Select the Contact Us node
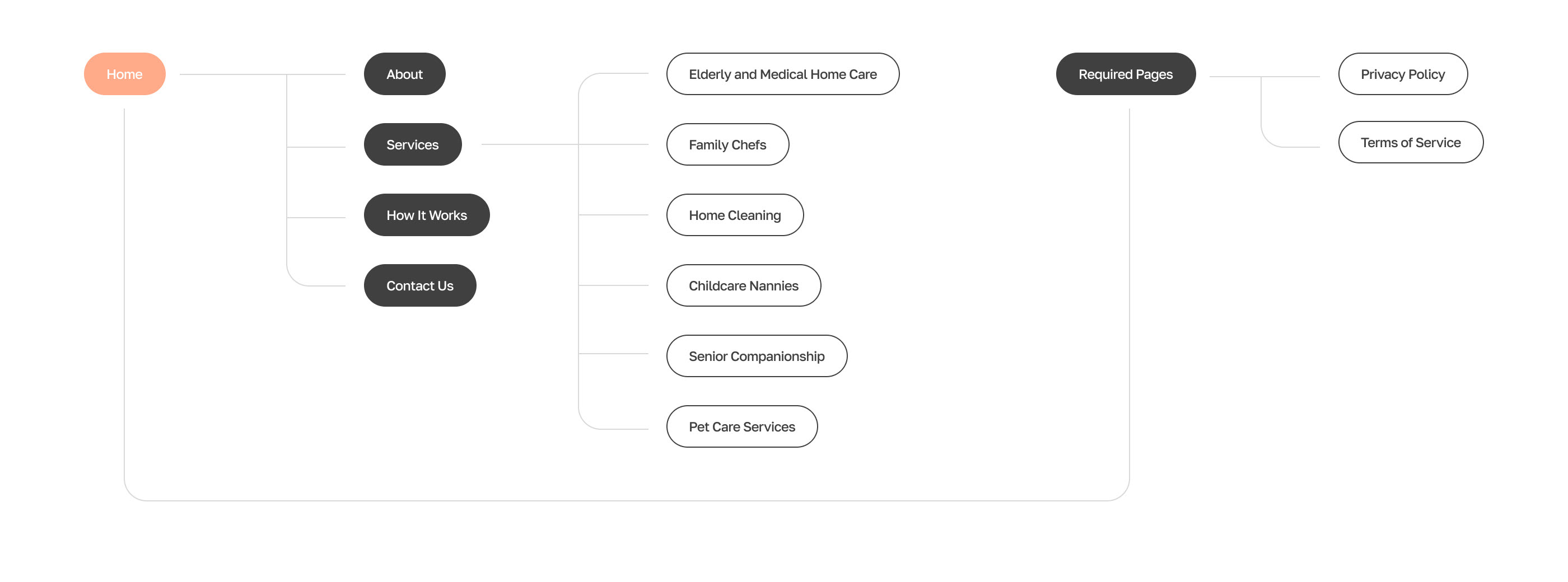The width and height of the screenshot is (1568, 582). 419,286
